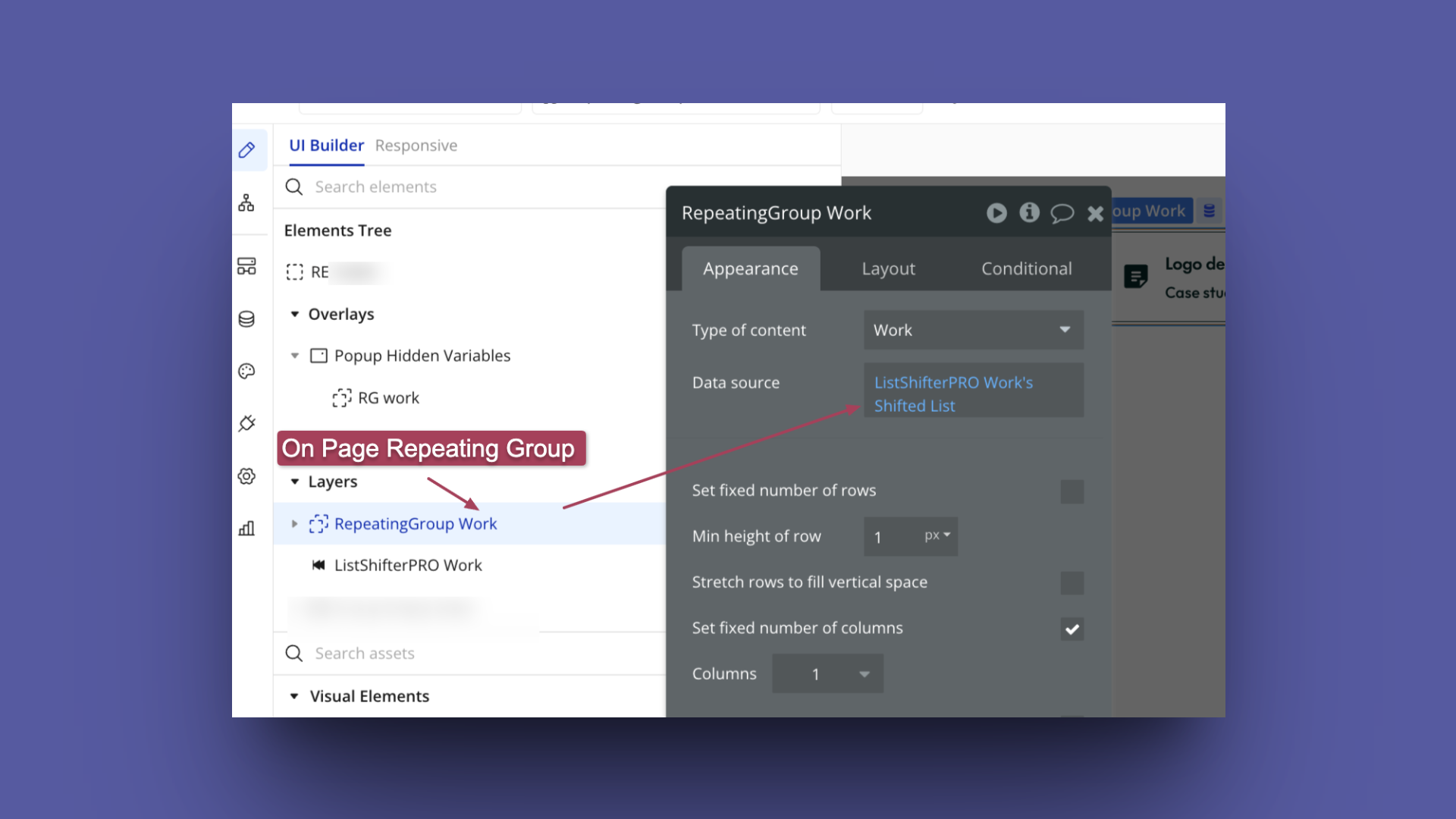Screen dimensions: 1456x819
Task: Switch to the Appearance tab
Action: (x=751, y=268)
